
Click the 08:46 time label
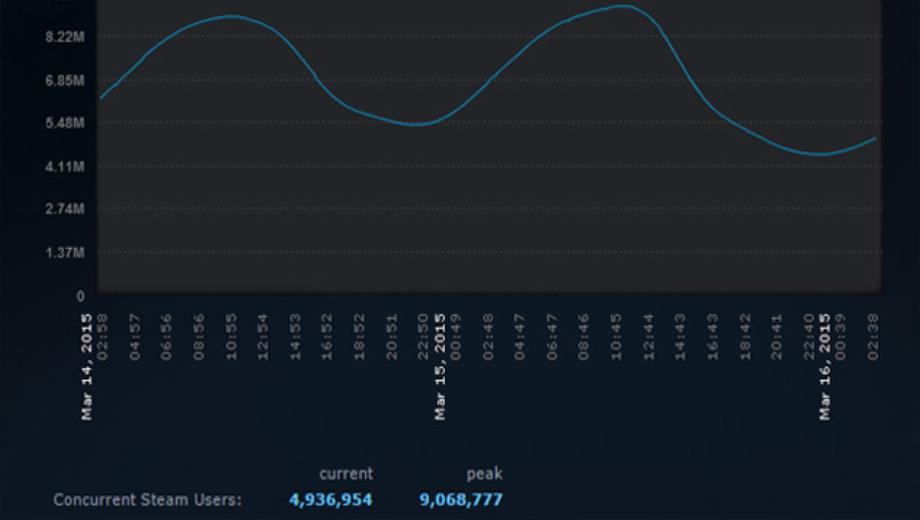pyautogui.click(x=584, y=337)
